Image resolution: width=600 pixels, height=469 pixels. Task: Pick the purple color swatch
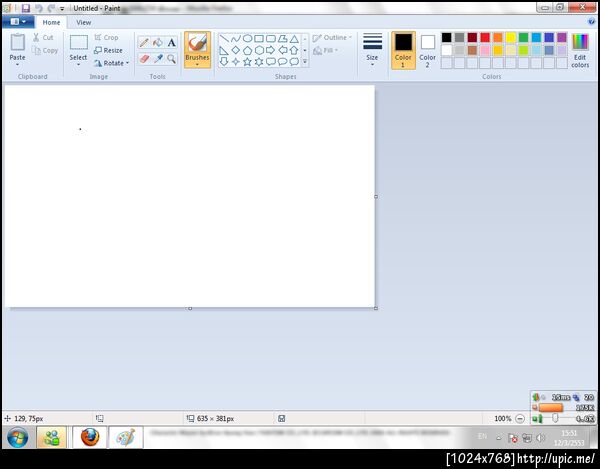point(562,37)
